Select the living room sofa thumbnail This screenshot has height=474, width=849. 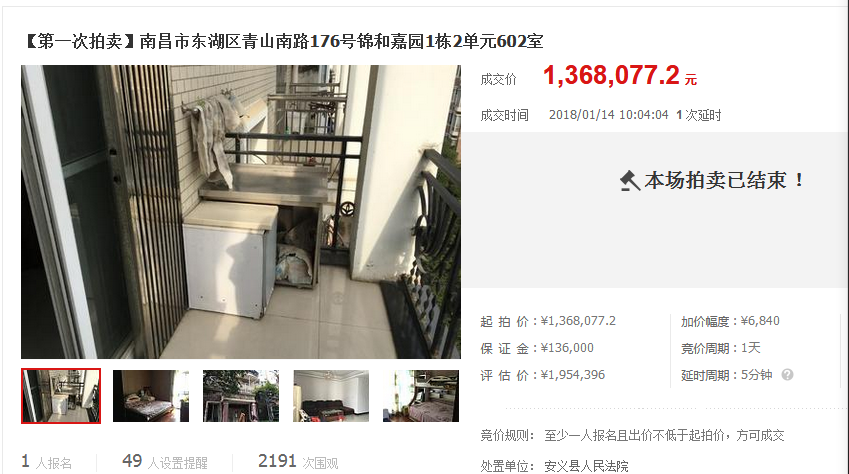331,396
